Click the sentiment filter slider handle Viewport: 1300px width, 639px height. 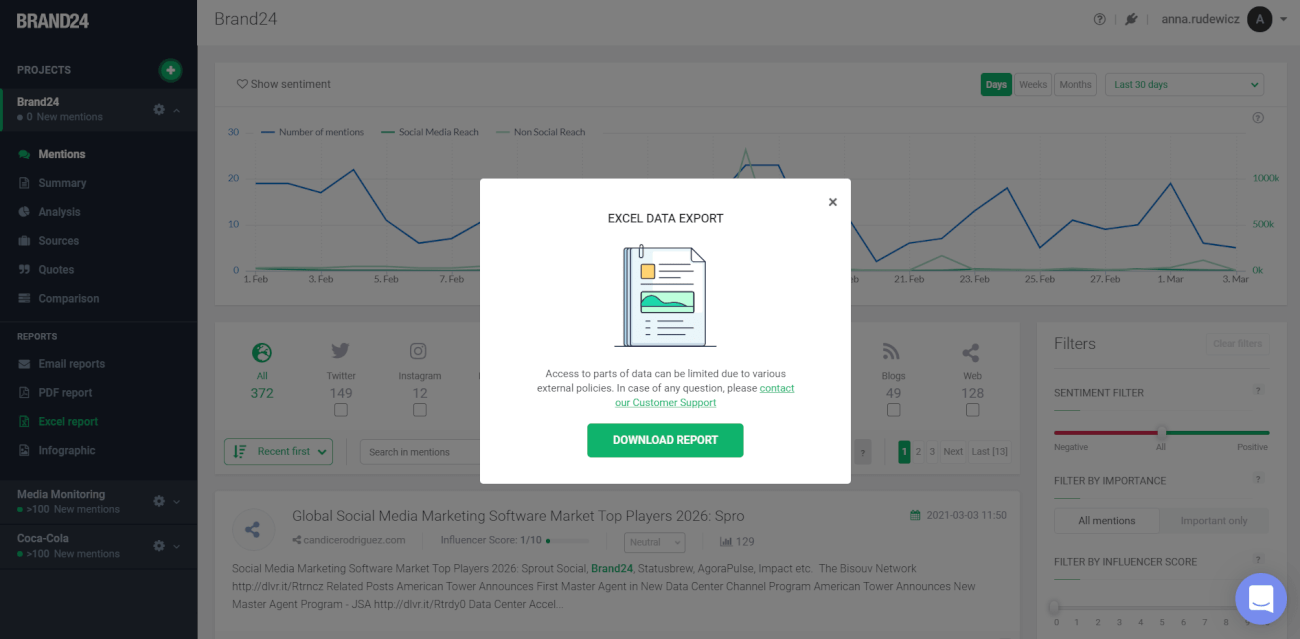(1161, 433)
